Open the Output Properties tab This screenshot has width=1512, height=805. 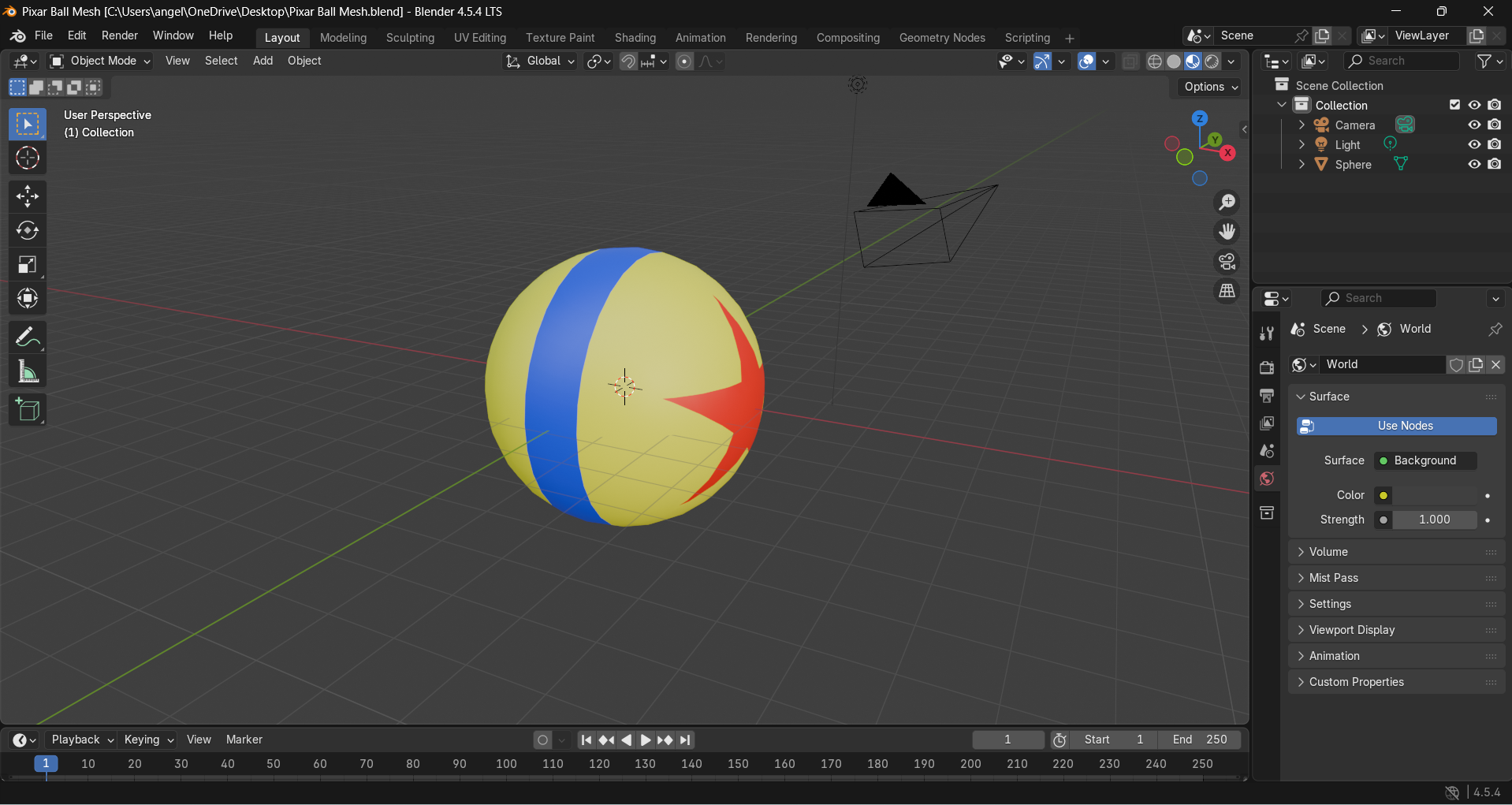pyautogui.click(x=1267, y=395)
